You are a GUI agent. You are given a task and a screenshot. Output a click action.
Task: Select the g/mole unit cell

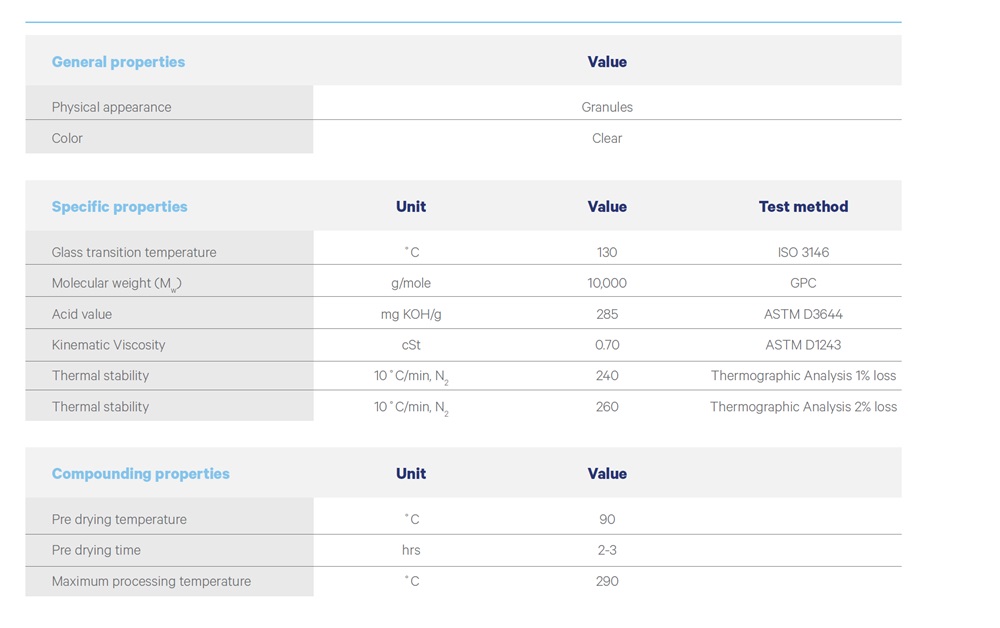[x=411, y=283]
